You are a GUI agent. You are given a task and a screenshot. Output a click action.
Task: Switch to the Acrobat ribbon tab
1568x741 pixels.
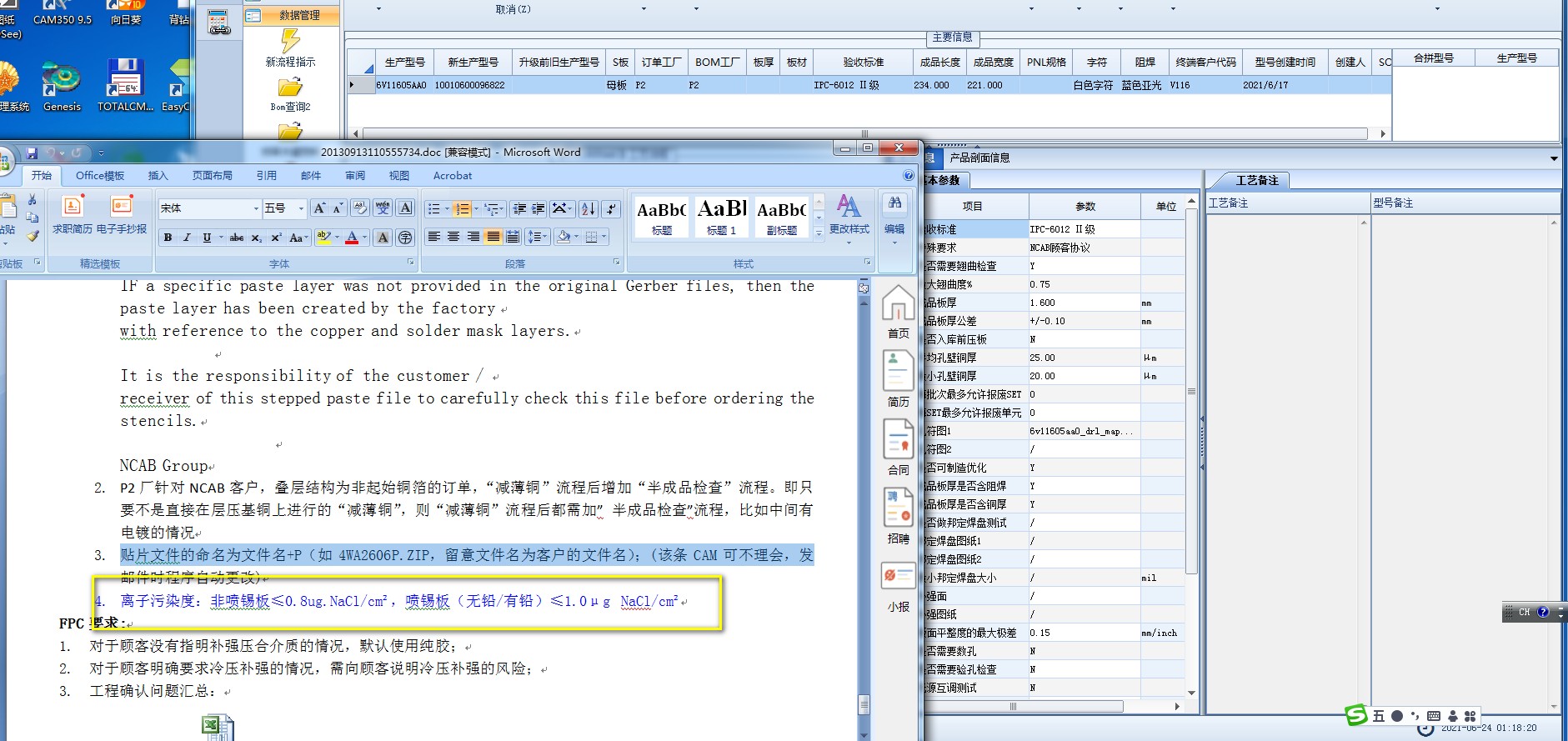coord(453,176)
